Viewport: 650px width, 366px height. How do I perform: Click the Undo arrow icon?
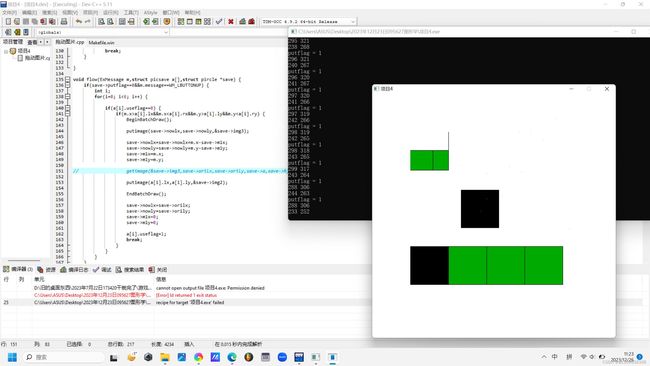point(78,22)
